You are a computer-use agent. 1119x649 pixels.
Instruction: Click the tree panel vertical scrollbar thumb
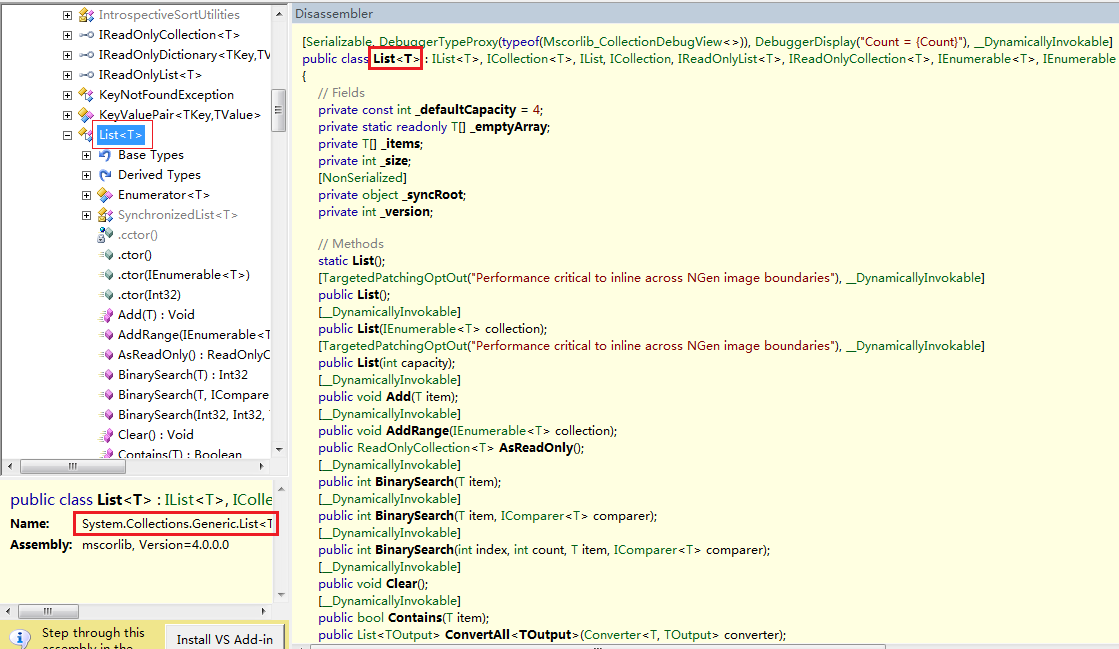click(x=279, y=110)
